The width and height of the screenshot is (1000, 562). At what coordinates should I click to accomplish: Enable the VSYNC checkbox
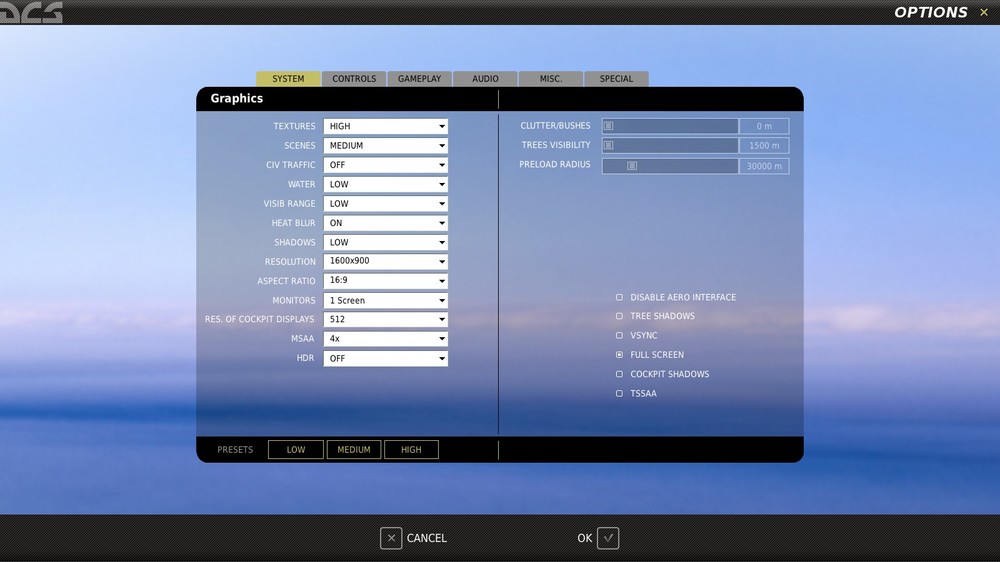(619, 336)
